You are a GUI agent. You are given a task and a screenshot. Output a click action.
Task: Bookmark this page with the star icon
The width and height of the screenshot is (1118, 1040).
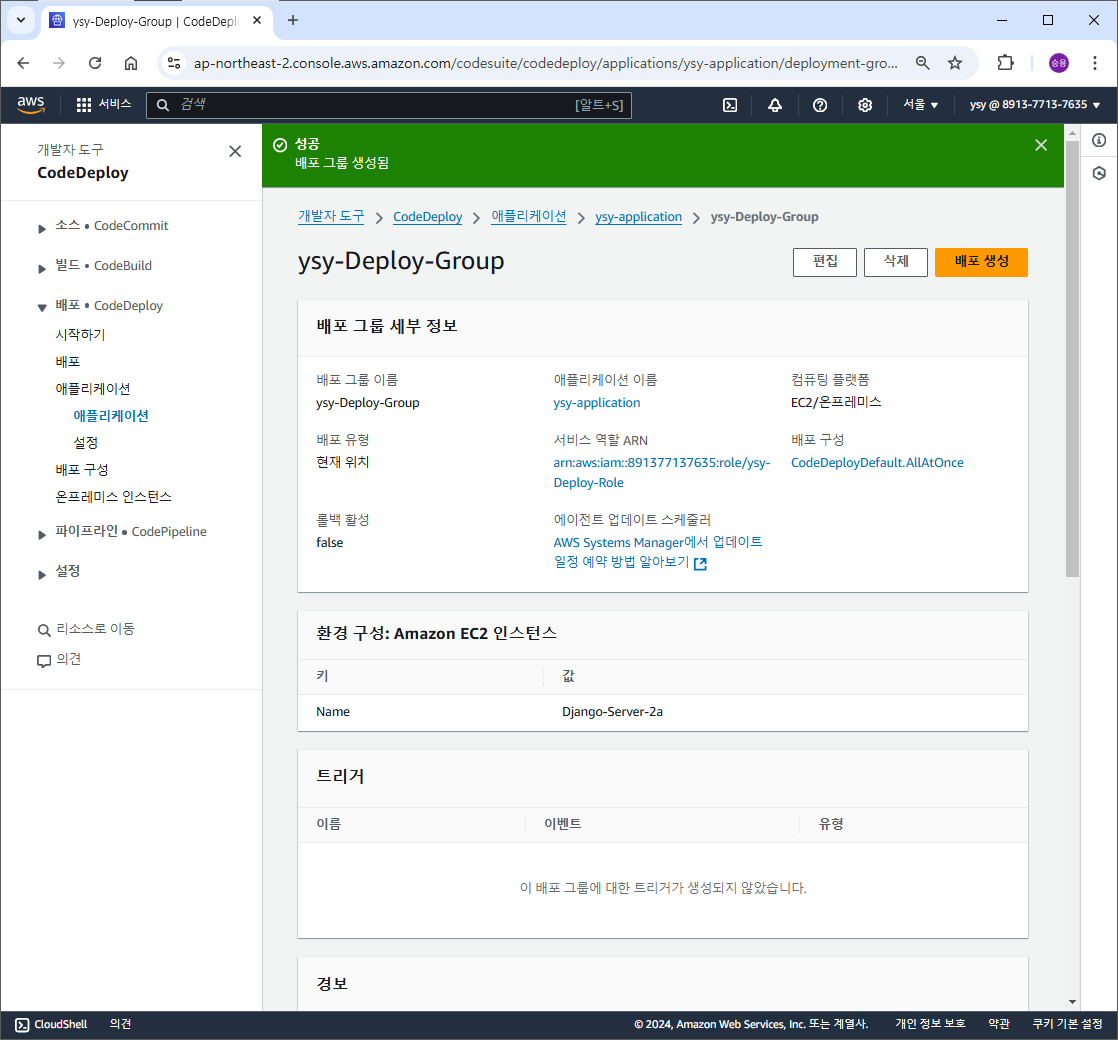point(955,63)
